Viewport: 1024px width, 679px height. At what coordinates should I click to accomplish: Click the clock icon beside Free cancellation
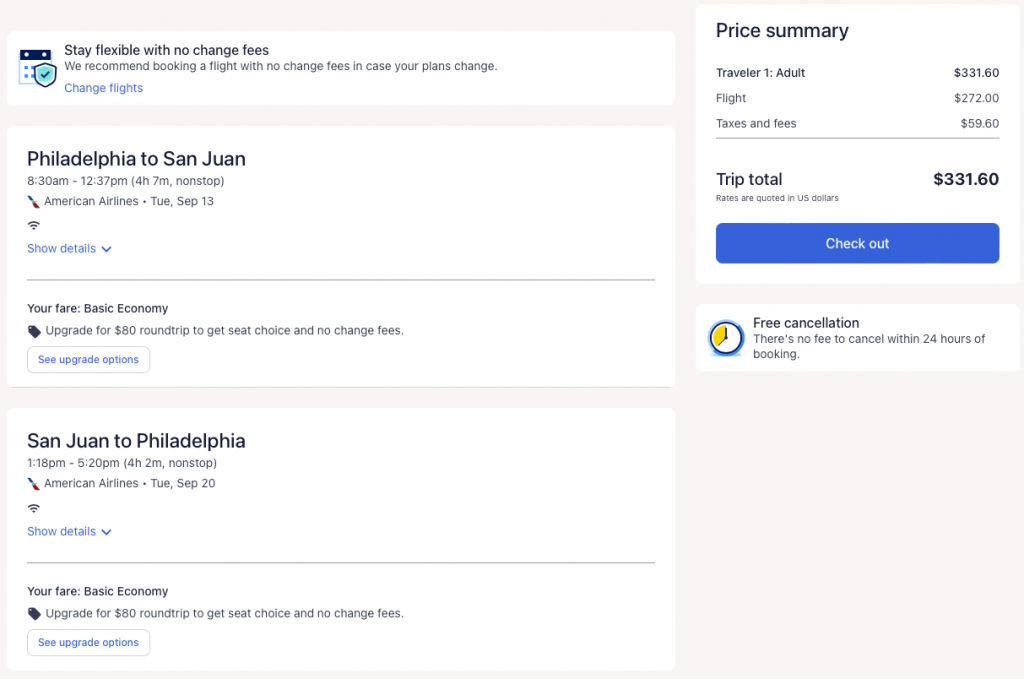click(726, 338)
